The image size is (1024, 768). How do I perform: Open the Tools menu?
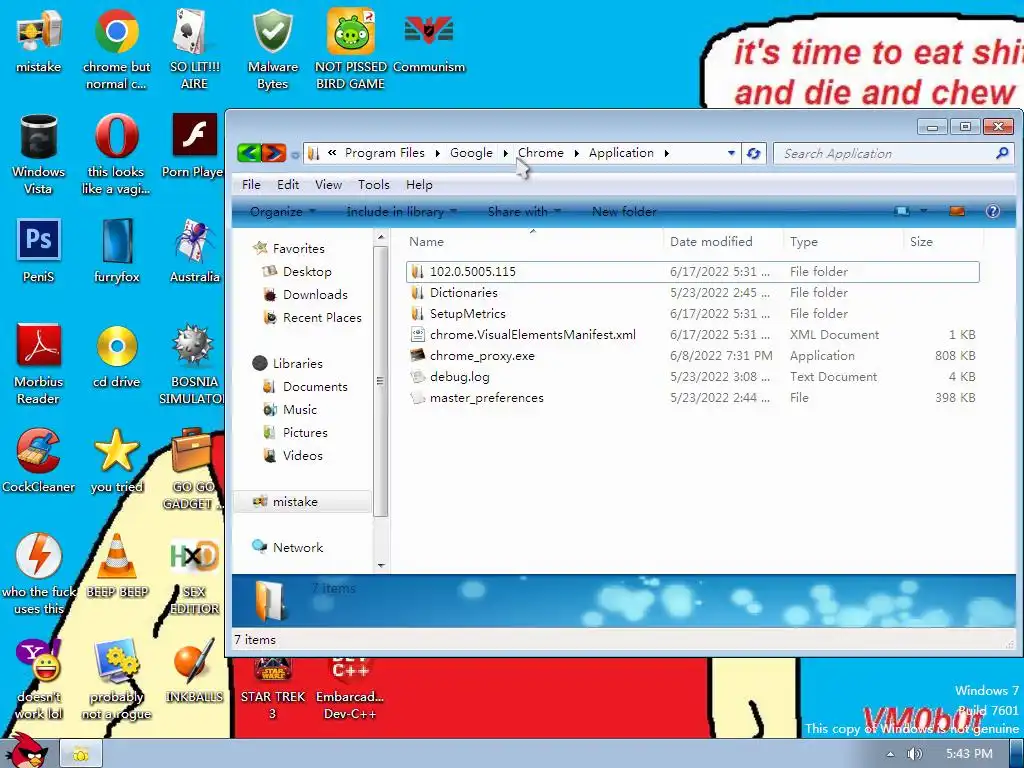[374, 185]
